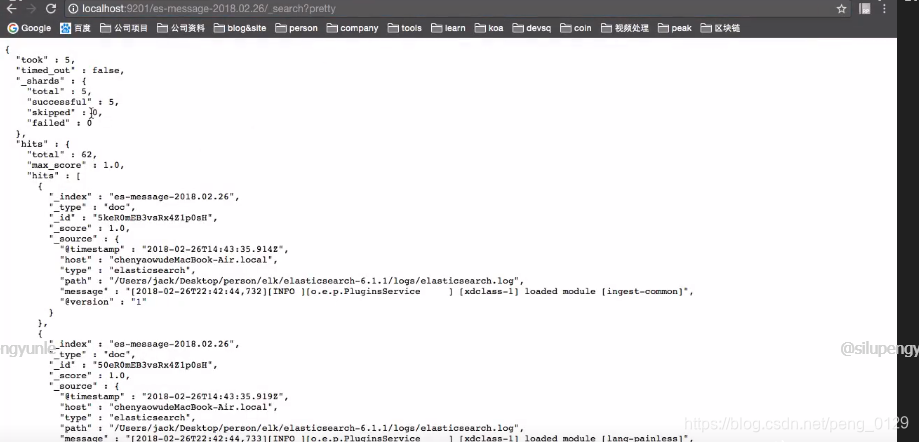Click the "timed_out" : false line
This screenshot has width=919, height=442.
pyautogui.click(x=70, y=70)
